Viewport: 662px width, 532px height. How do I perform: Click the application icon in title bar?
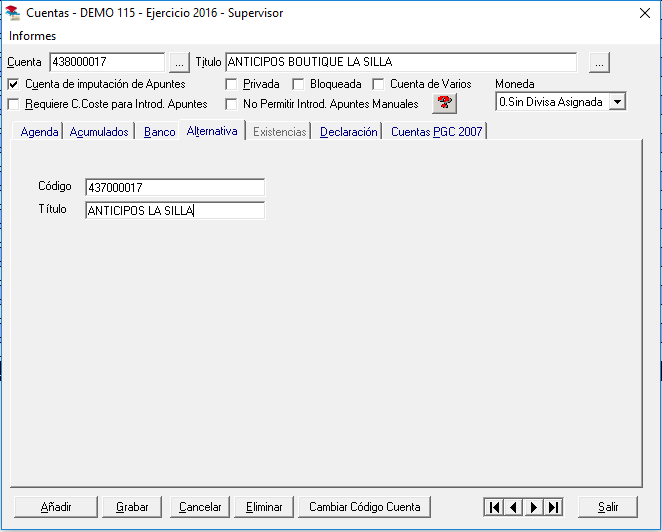(13, 13)
